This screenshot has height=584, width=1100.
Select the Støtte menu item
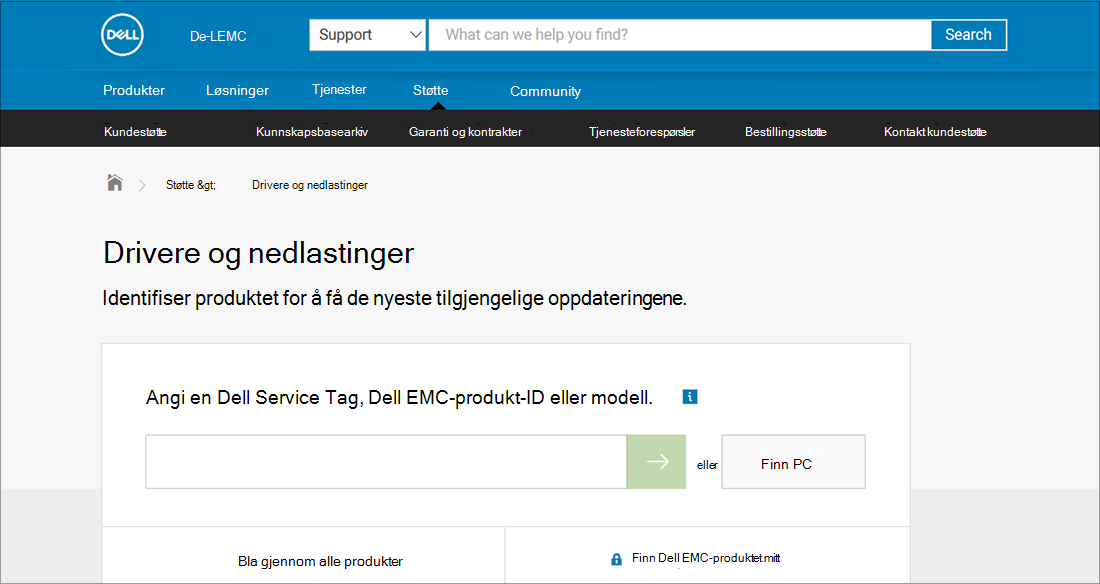[x=431, y=90]
